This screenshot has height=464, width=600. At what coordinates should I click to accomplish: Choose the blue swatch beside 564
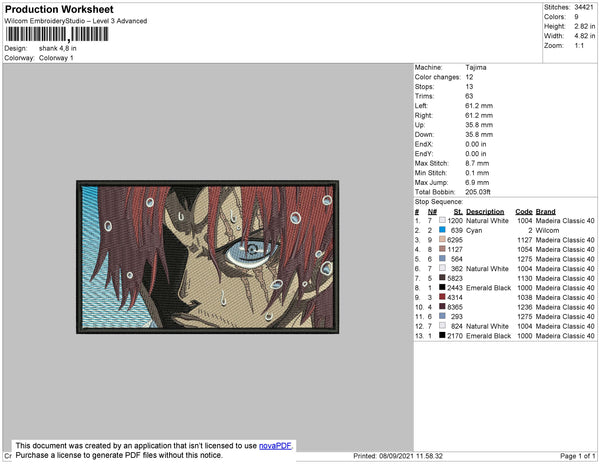pyautogui.click(x=442, y=259)
